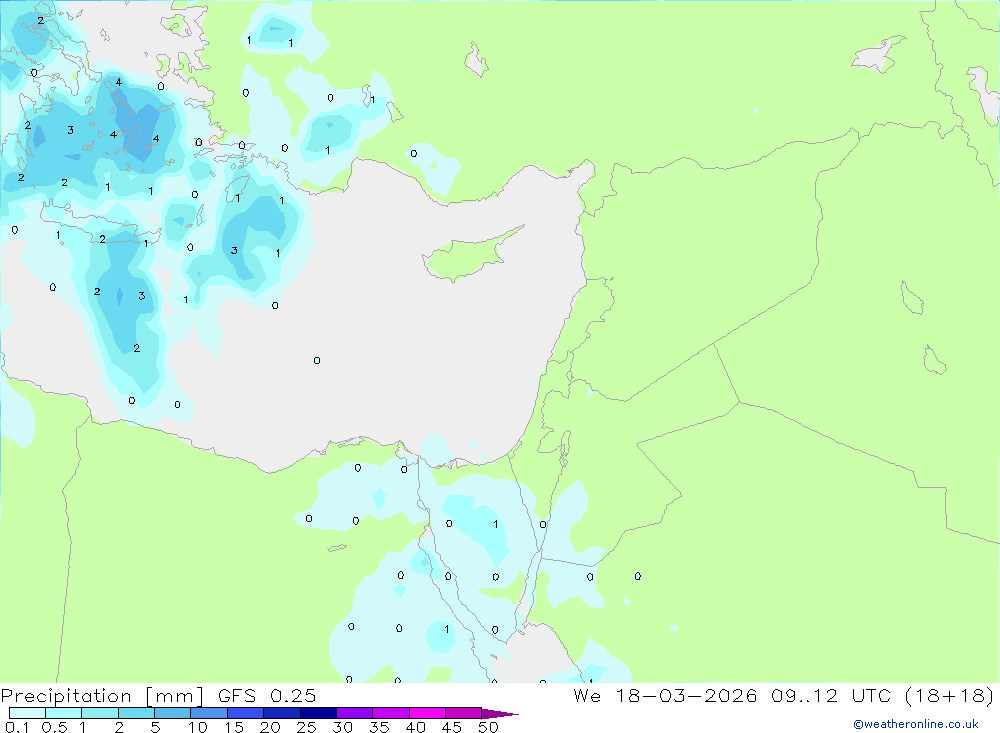Click the 0.1–0.5 mm legend color swatch

click(x=27, y=713)
